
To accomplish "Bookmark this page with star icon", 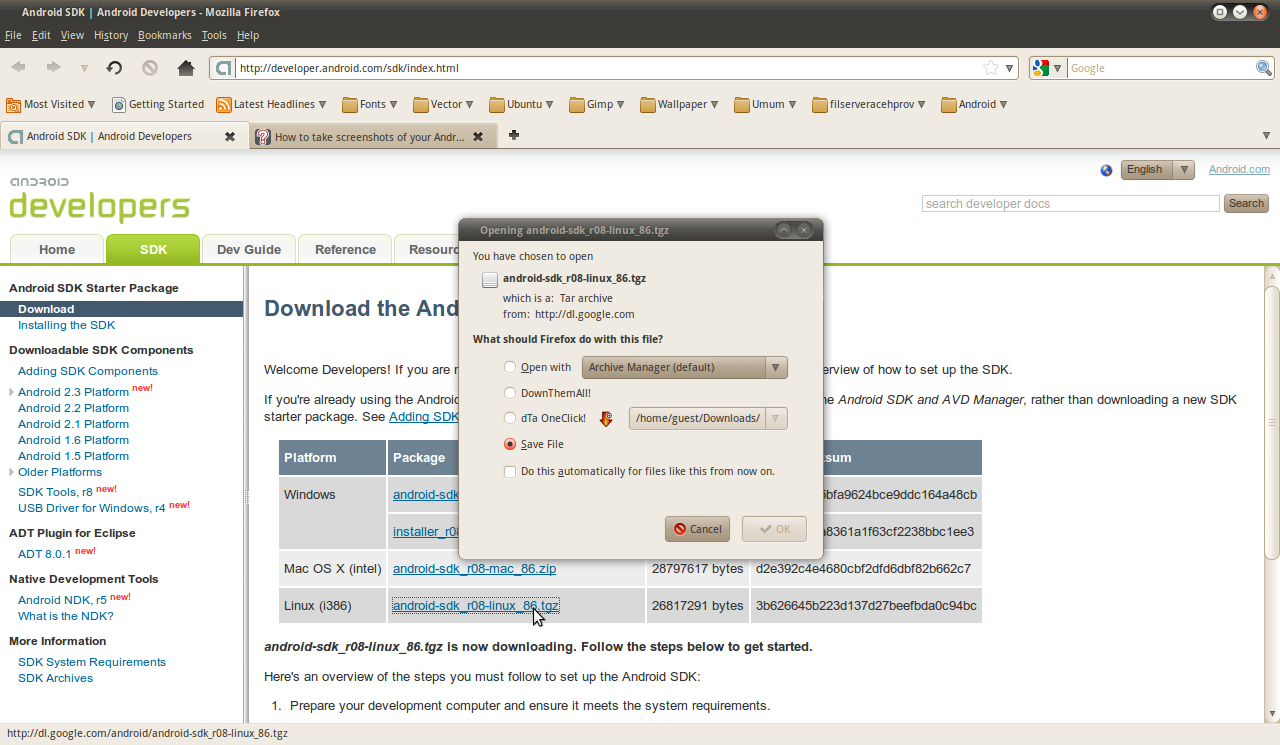I will click(x=991, y=68).
